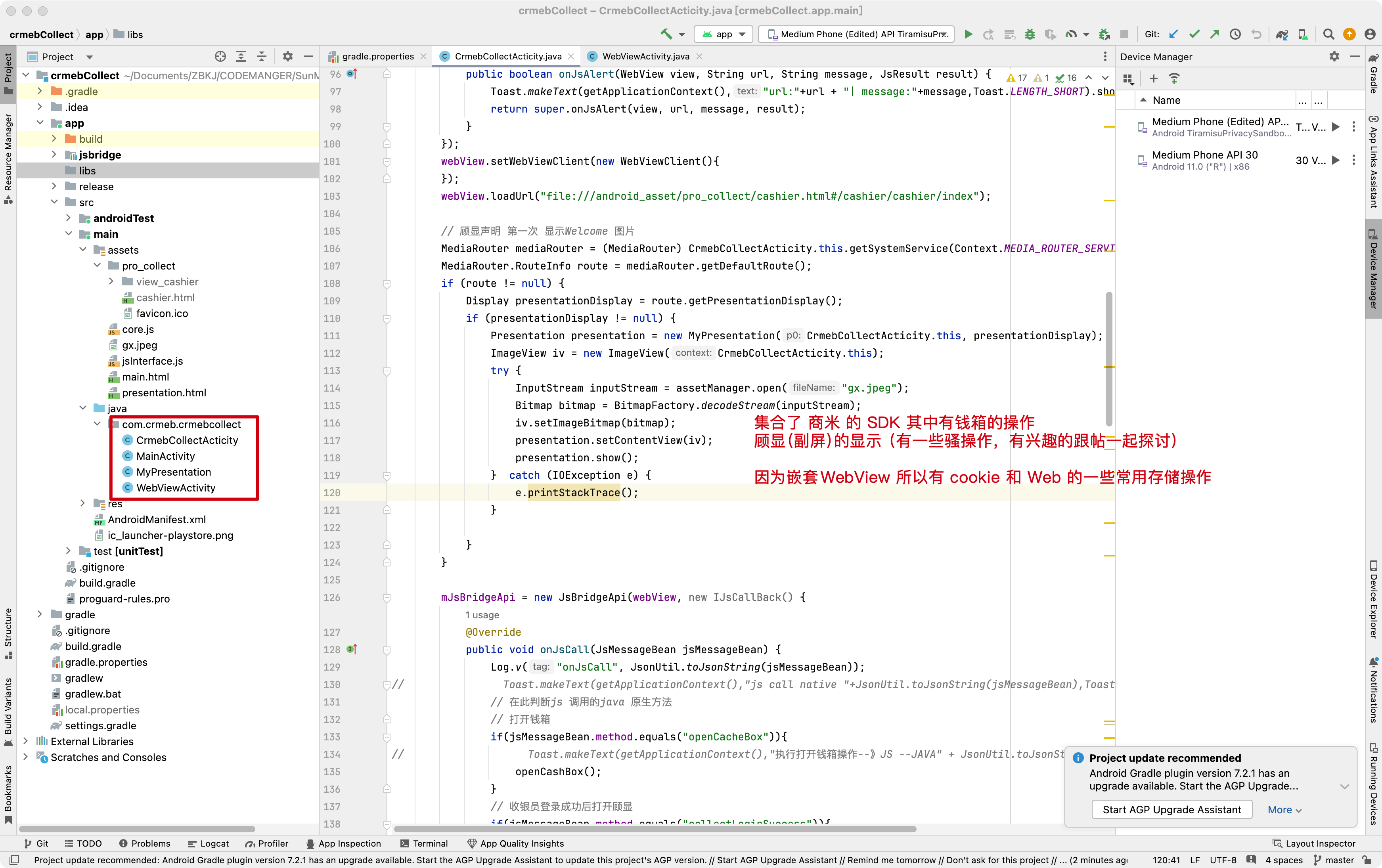The width and height of the screenshot is (1382, 868).
Task: Collapse the src folder
Action: click(x=54, y=202)
